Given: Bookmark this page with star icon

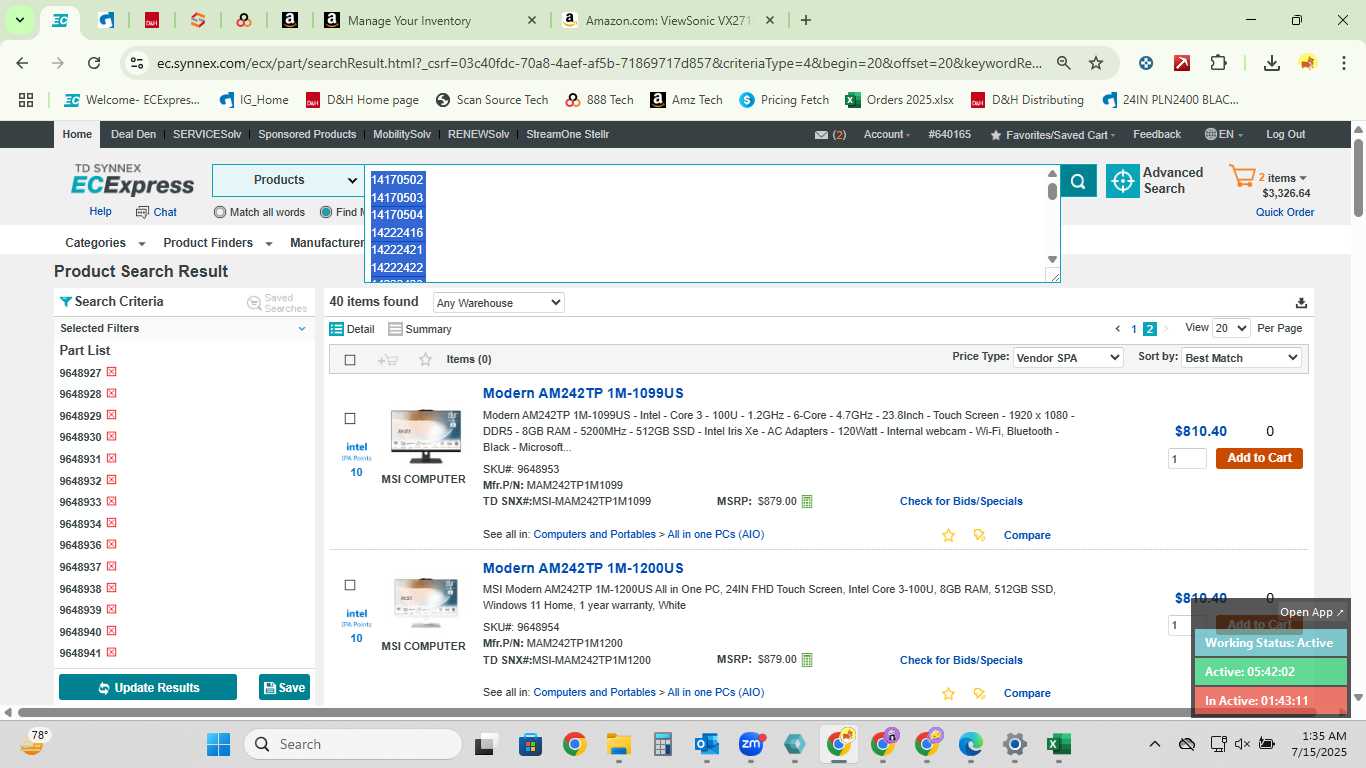Looking at the screenshot, I should tap(1096, 63).
